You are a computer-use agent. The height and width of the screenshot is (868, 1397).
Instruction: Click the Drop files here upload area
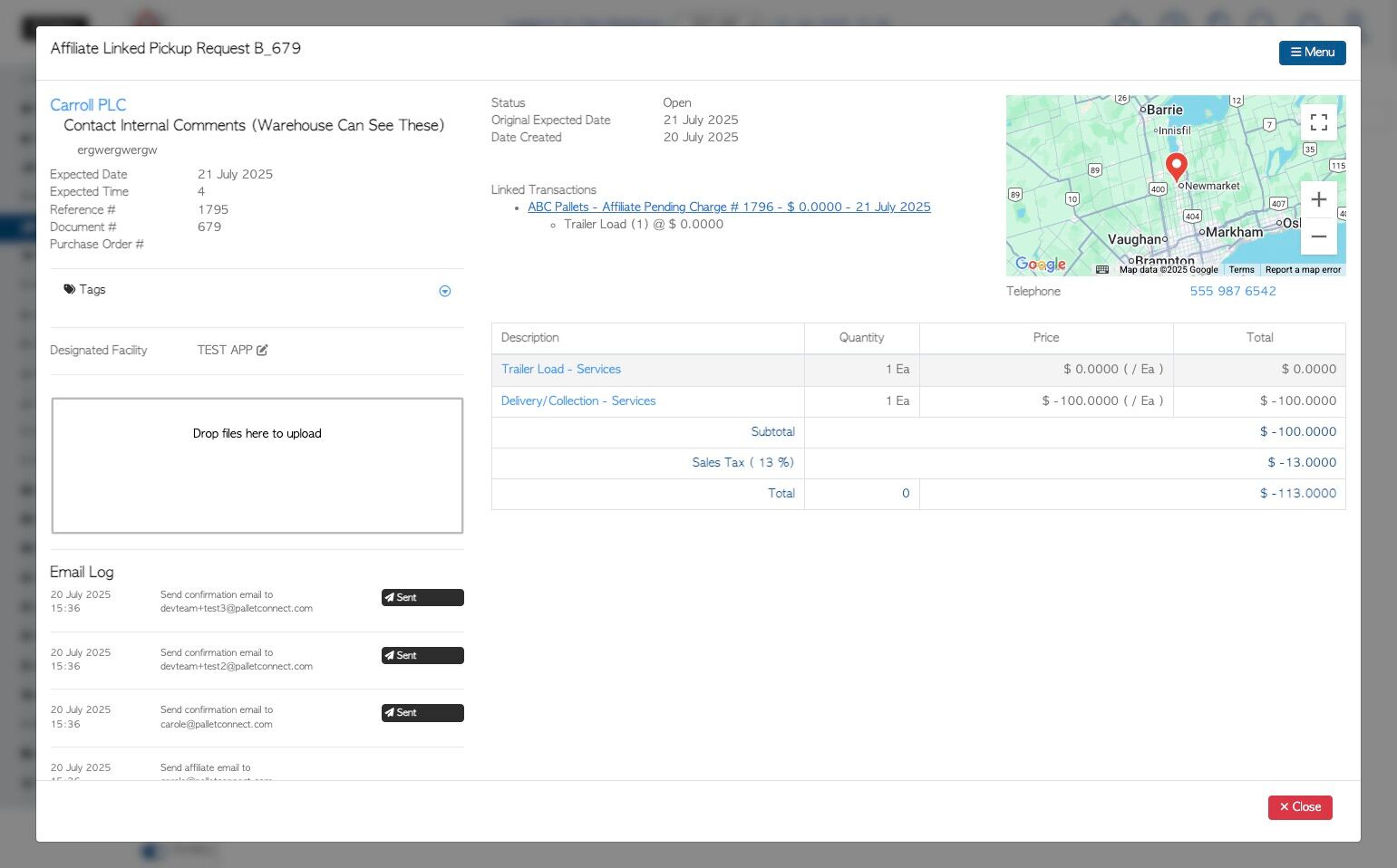coord(257,466)
